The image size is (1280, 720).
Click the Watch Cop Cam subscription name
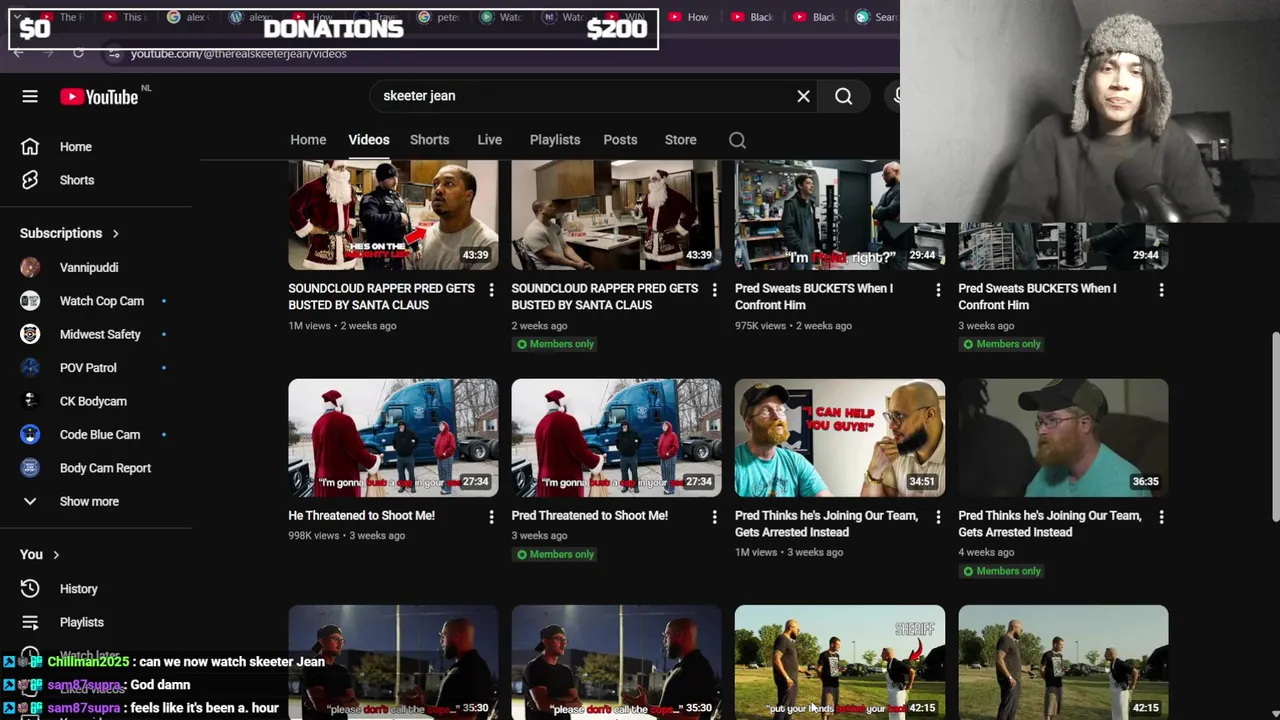click(102, 301)
